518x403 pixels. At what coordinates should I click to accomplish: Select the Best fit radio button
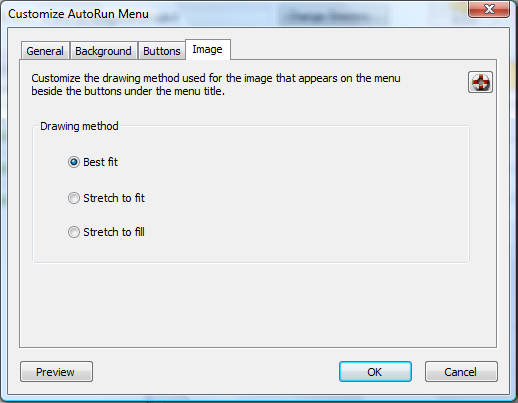(74, 162)
